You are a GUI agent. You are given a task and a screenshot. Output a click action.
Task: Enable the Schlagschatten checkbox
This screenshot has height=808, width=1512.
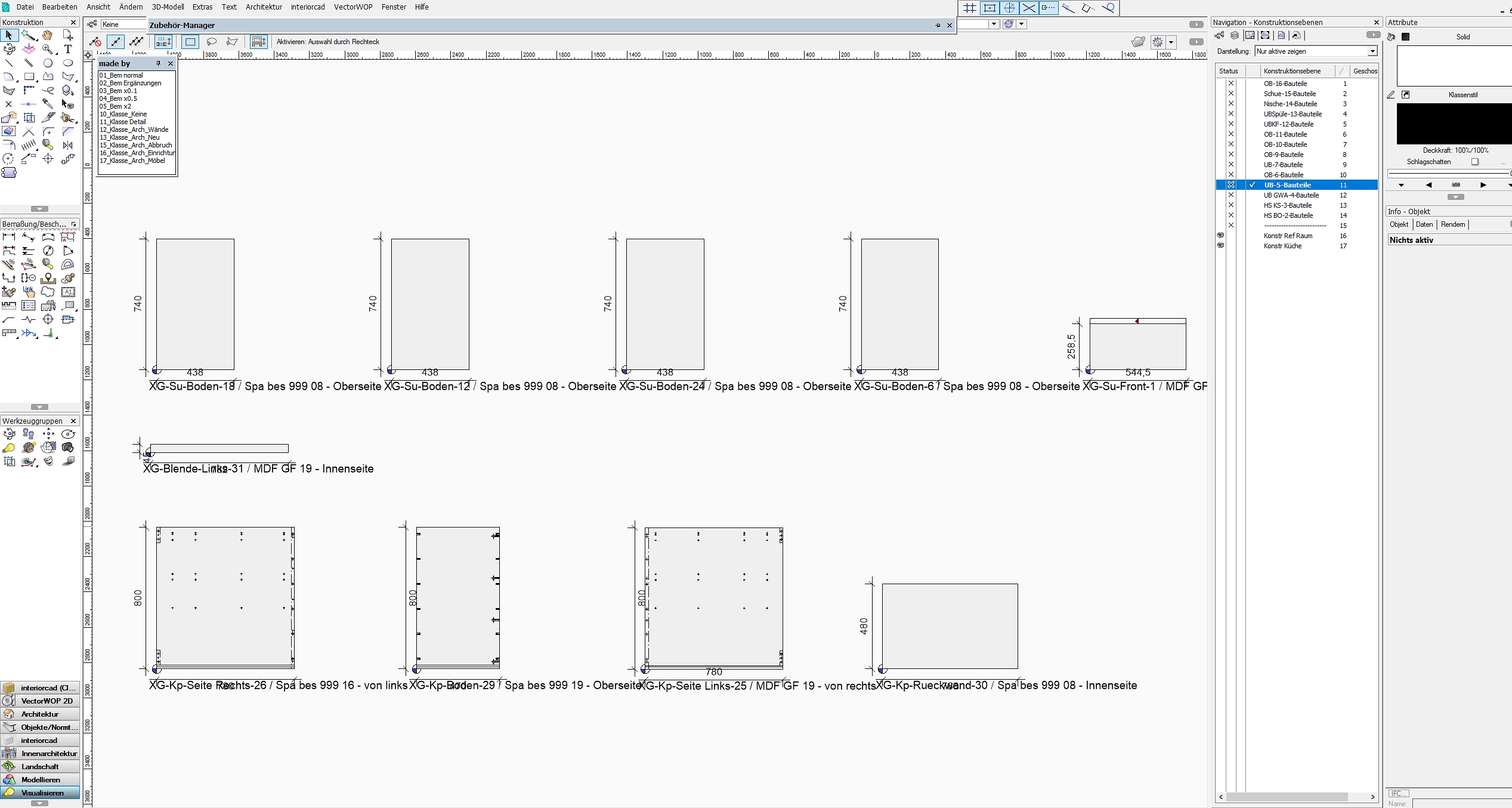point(1474,162)
